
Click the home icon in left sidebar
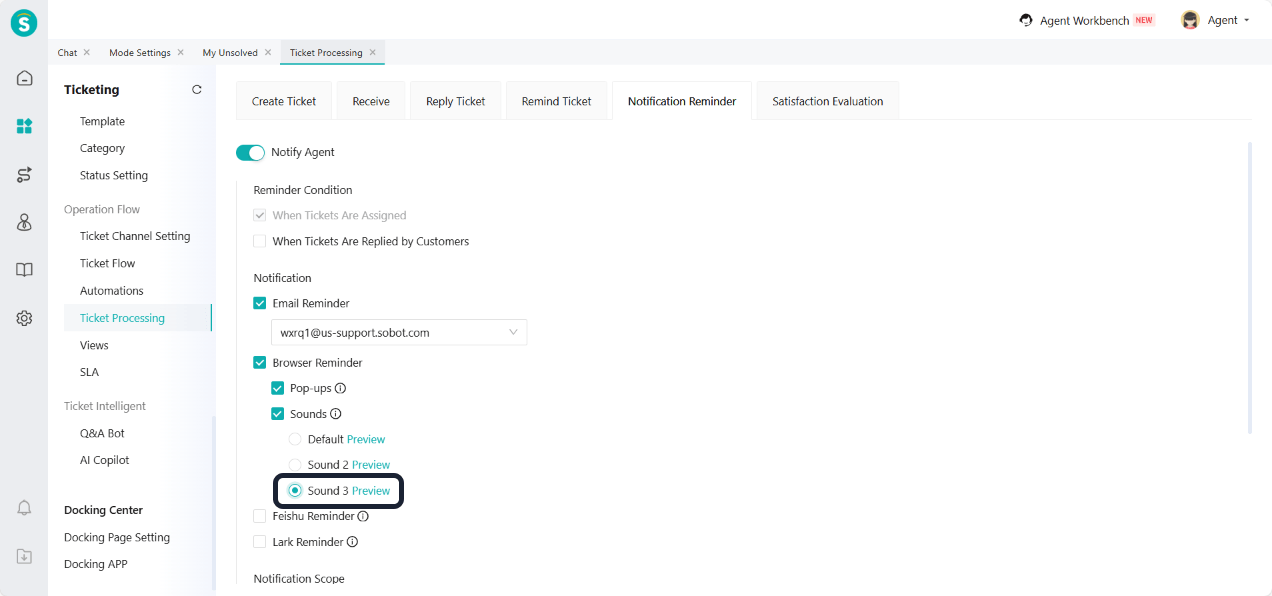[x=24, y=78]
